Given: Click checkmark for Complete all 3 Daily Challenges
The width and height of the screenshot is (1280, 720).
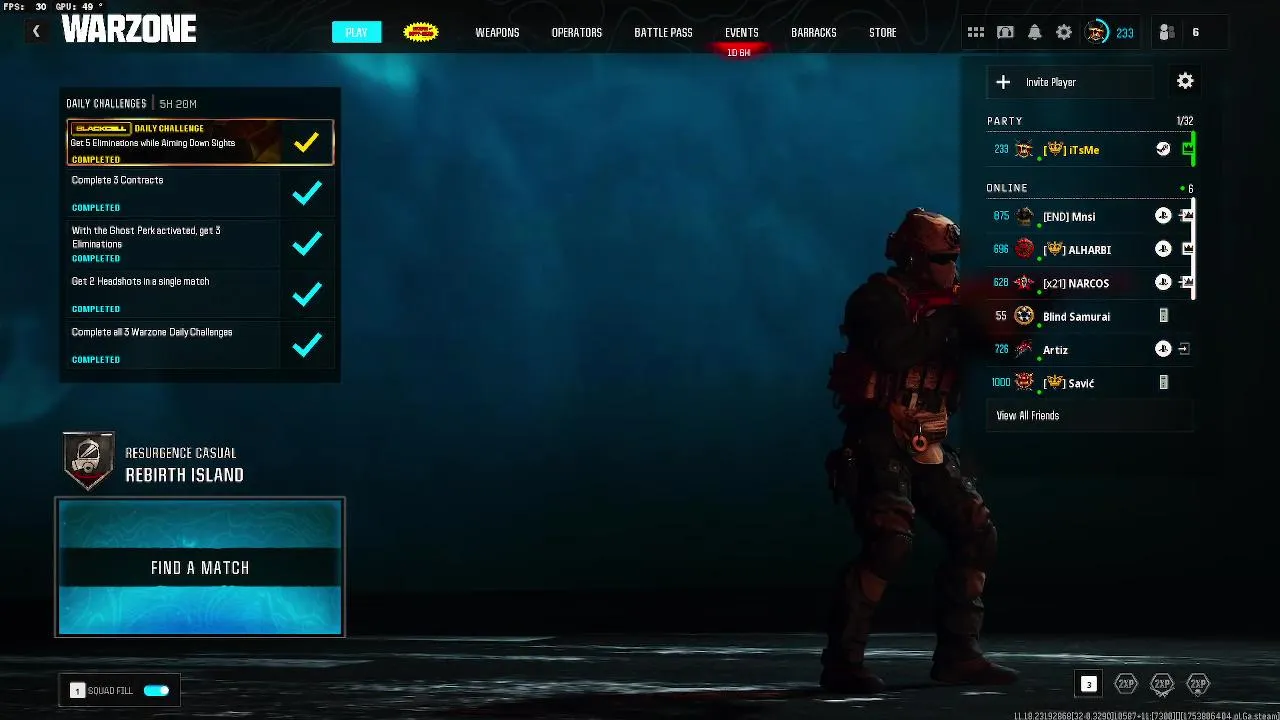Looking at the screenshot, I should (307, 344).
